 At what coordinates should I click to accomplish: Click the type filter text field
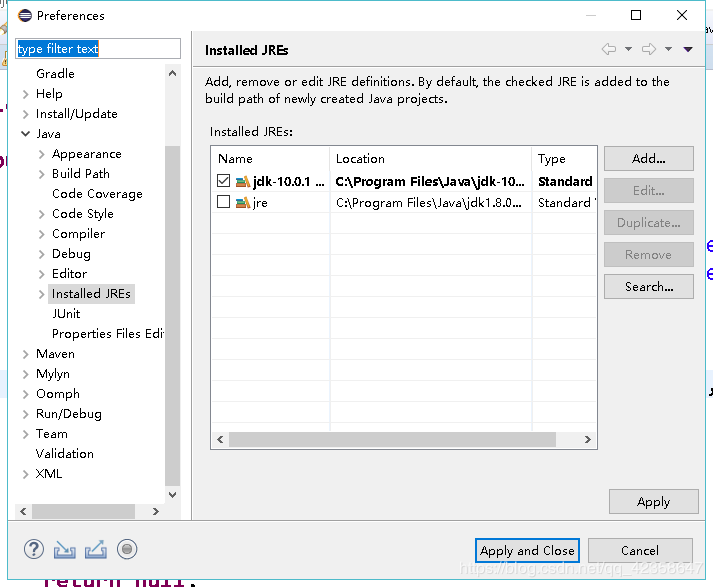(98, 49)
